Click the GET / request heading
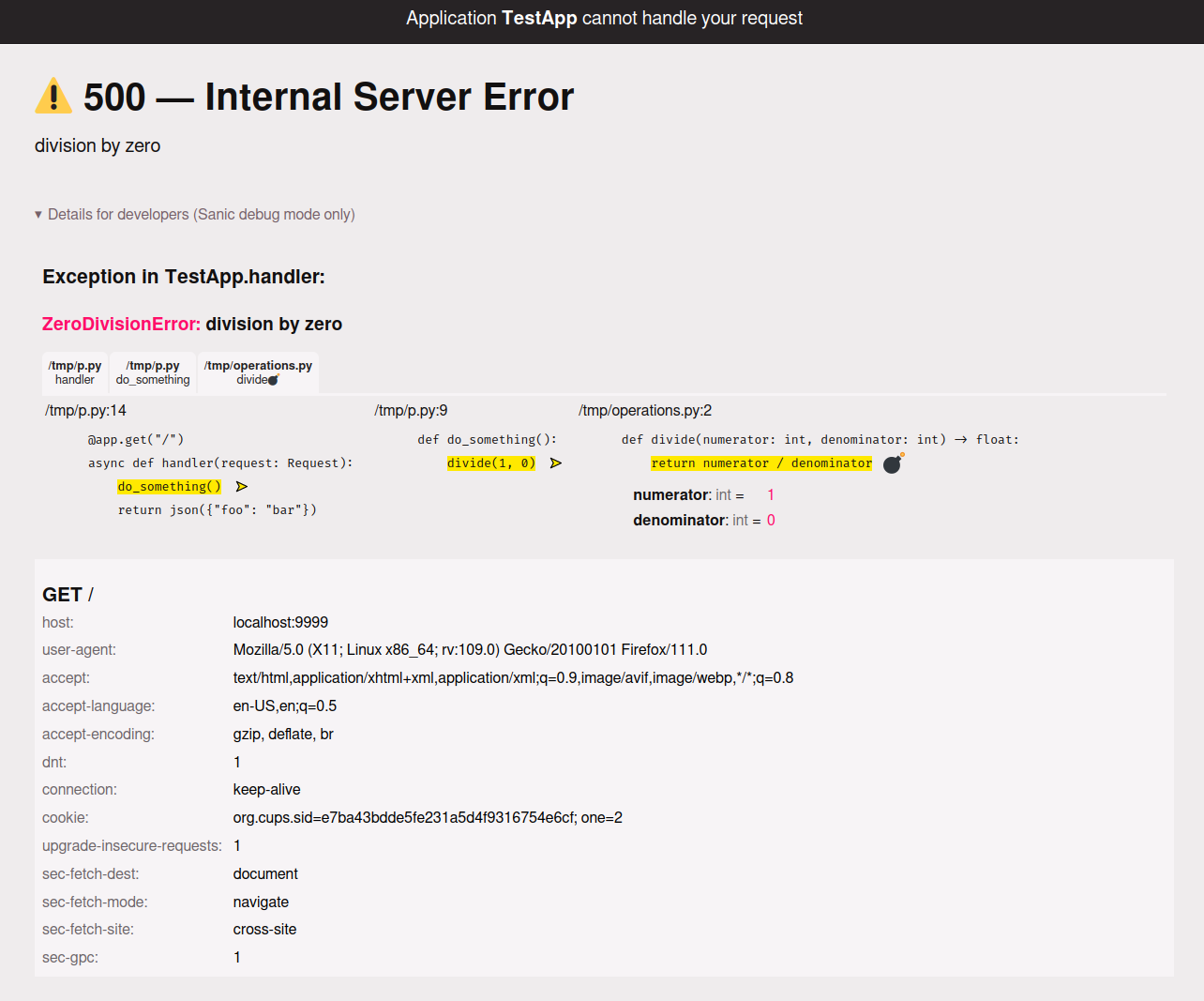This screenshot has height=1001, width=1204. [68, 595]
